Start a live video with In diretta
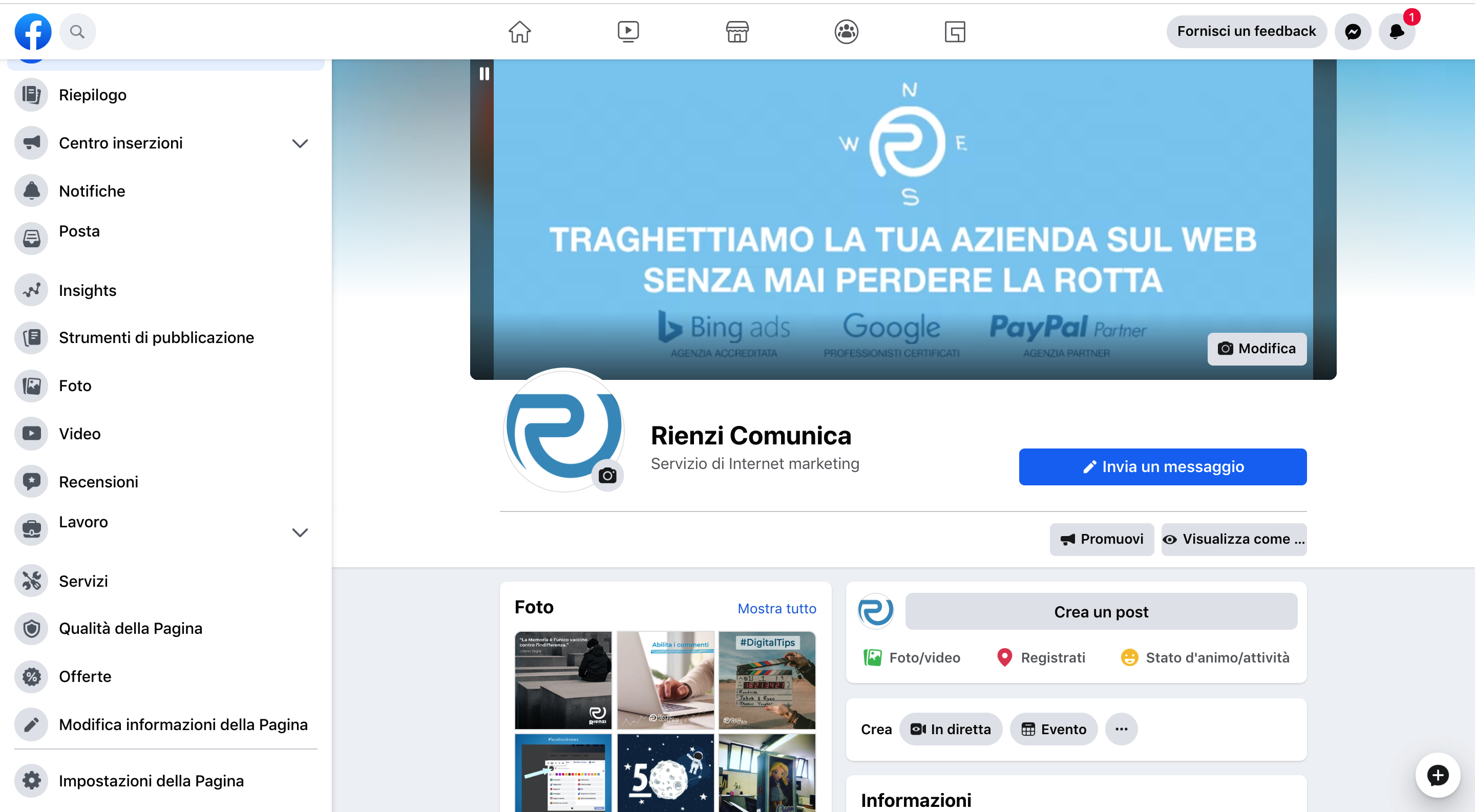Viewport: 1475px width, 812px height. coord(951,729)
